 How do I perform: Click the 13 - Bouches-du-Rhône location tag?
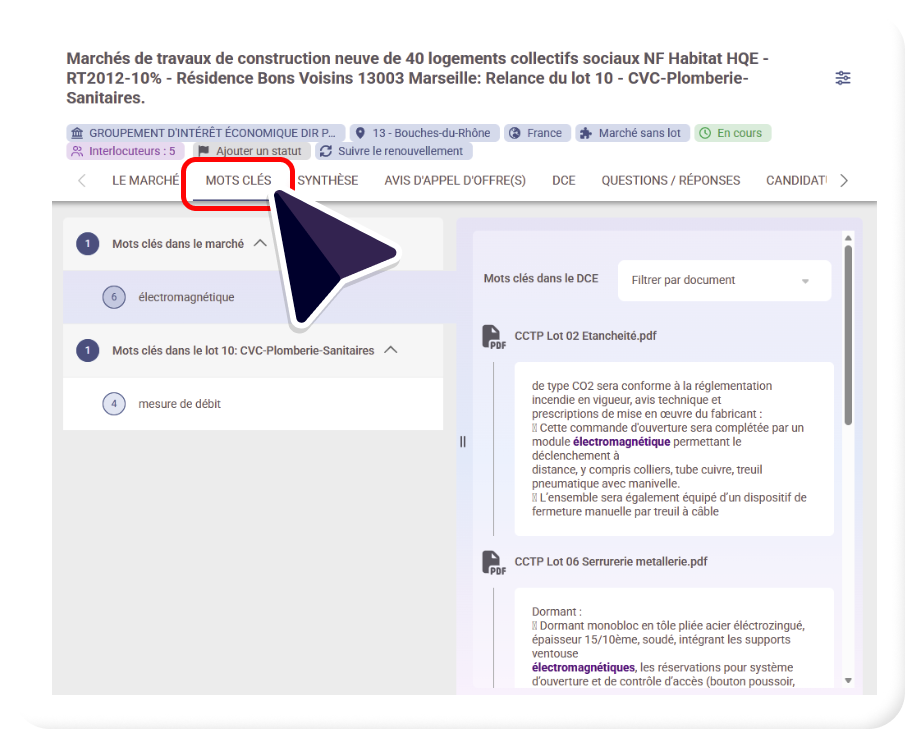click(424, 133)
